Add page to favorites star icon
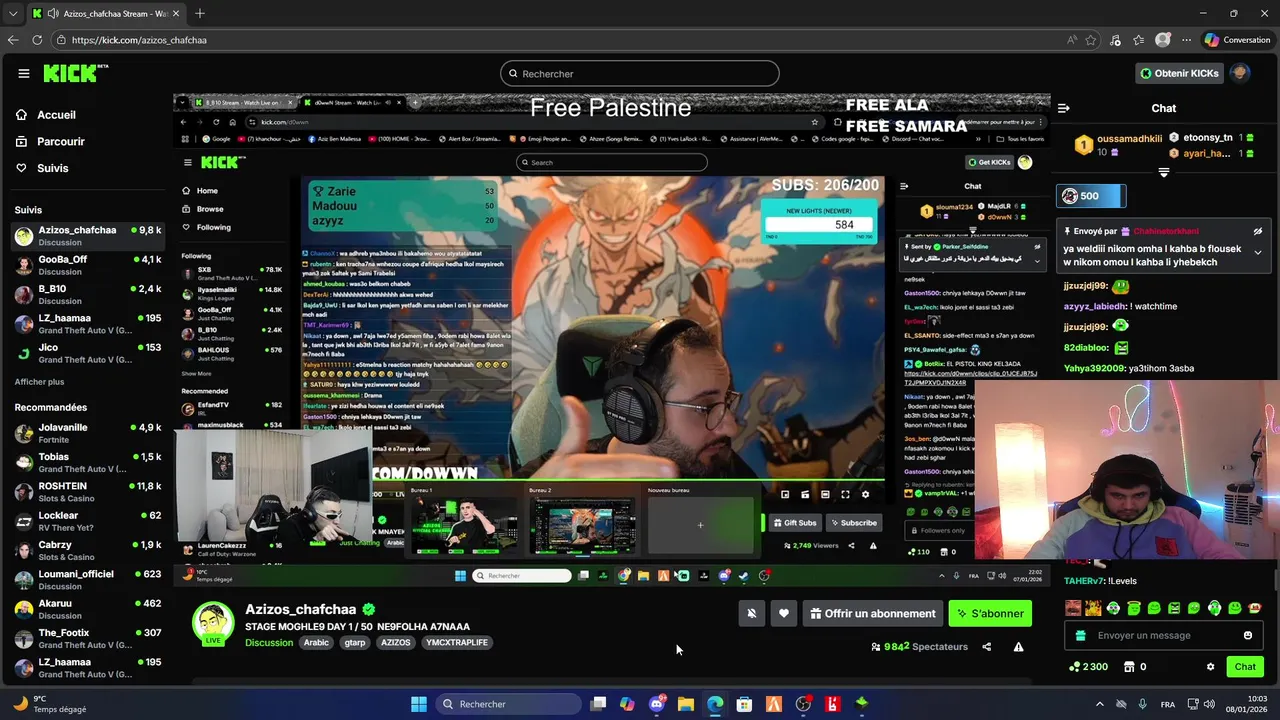1280x720 pixels. click(x=1091, y=40)
